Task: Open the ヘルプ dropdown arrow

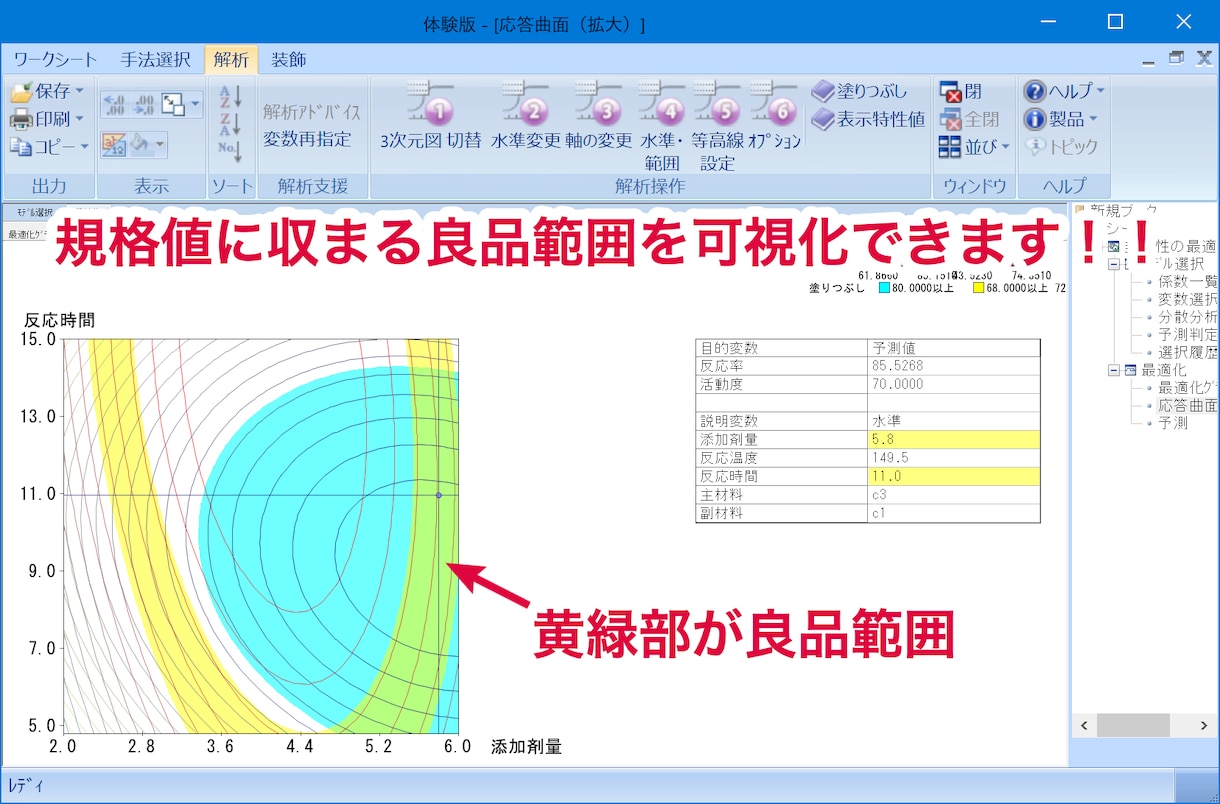Action: 1101,91
